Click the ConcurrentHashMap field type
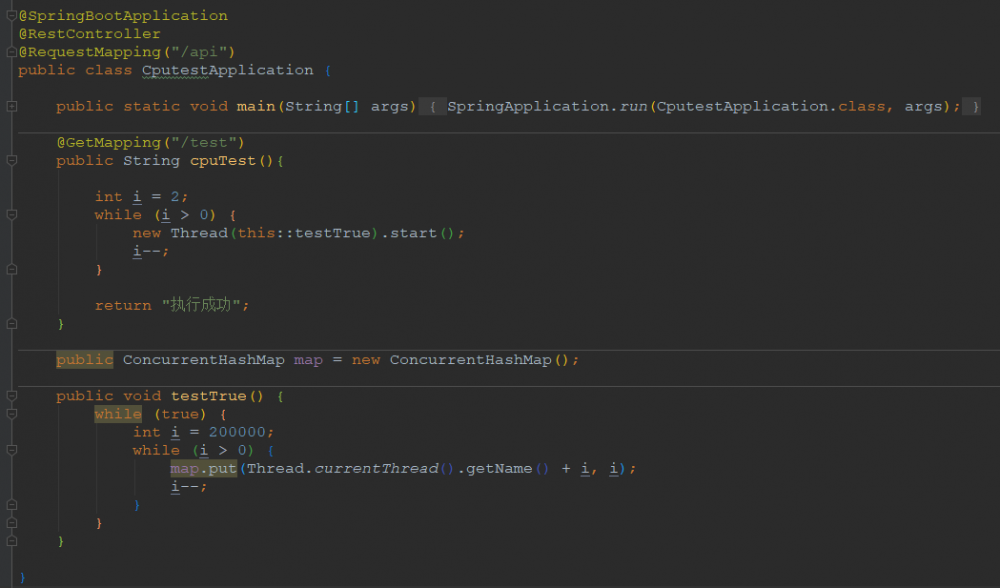This screenshot has height=588, width=1000. point(203,360)
